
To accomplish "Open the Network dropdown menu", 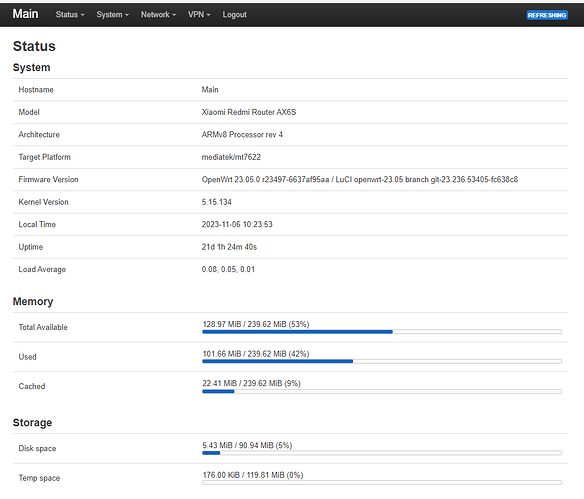I will coord(158,15).
